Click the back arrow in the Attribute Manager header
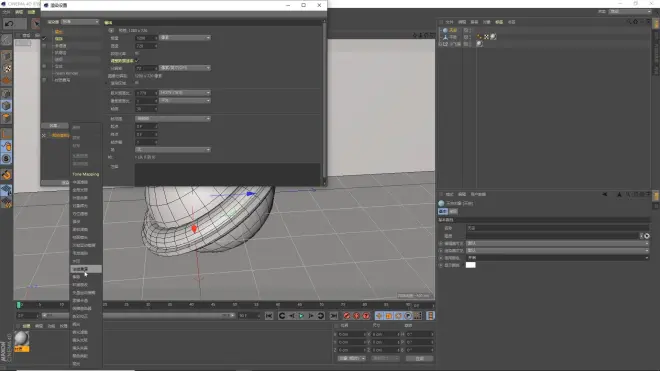 pyautogui.click(x=604, y=195)
